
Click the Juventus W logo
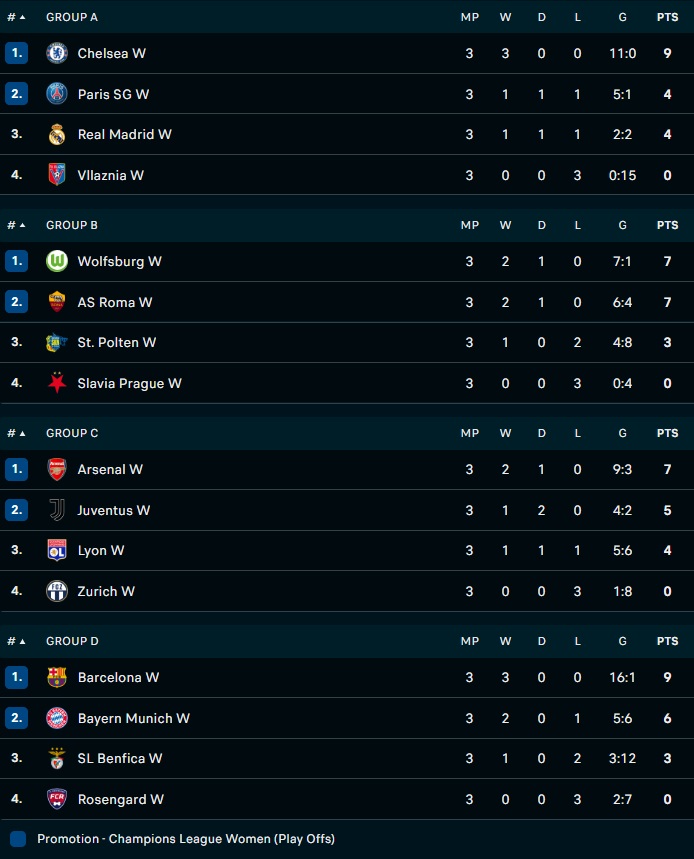tap(57, 510)
